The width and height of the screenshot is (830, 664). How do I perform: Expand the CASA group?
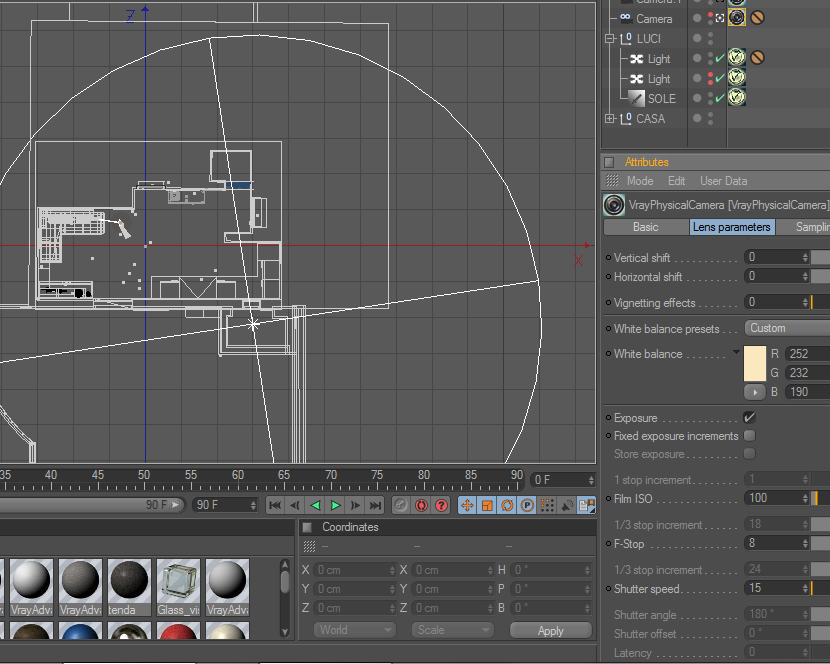tap(610, 119)
